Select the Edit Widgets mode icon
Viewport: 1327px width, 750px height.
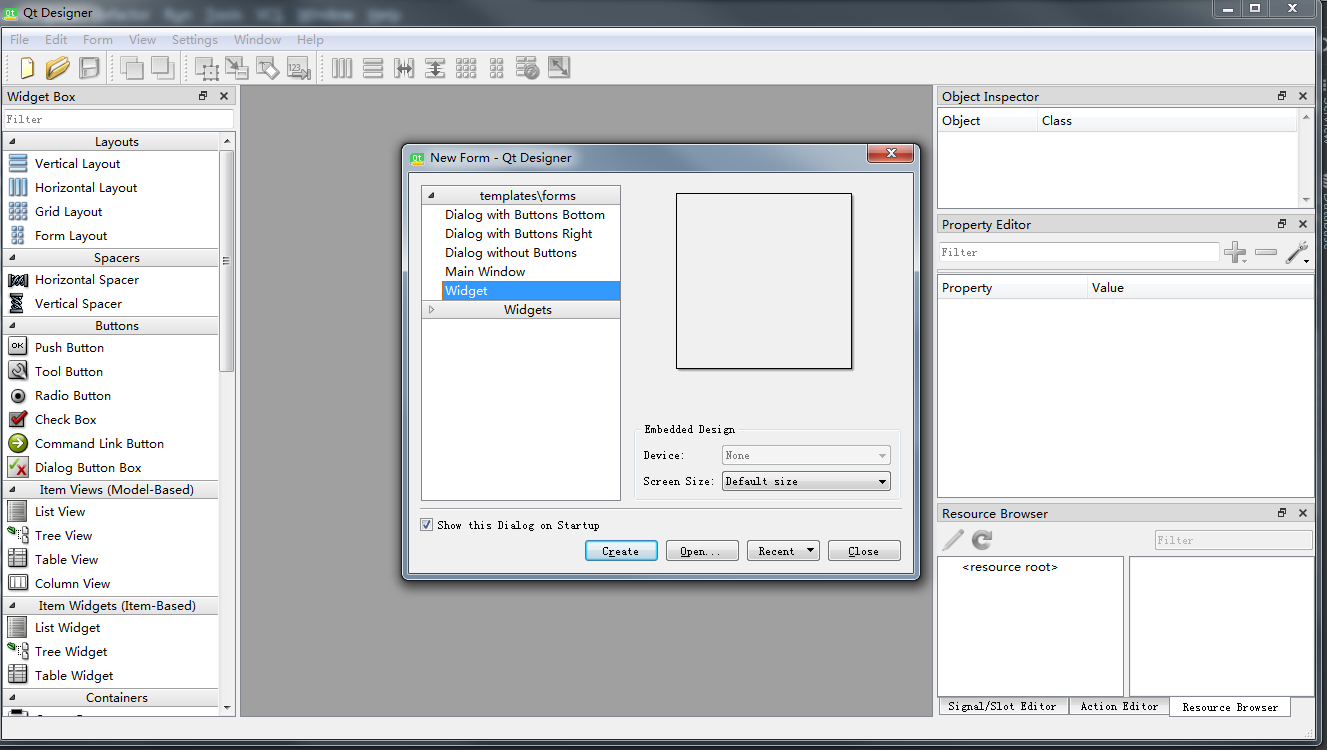(x=207, y=68)
